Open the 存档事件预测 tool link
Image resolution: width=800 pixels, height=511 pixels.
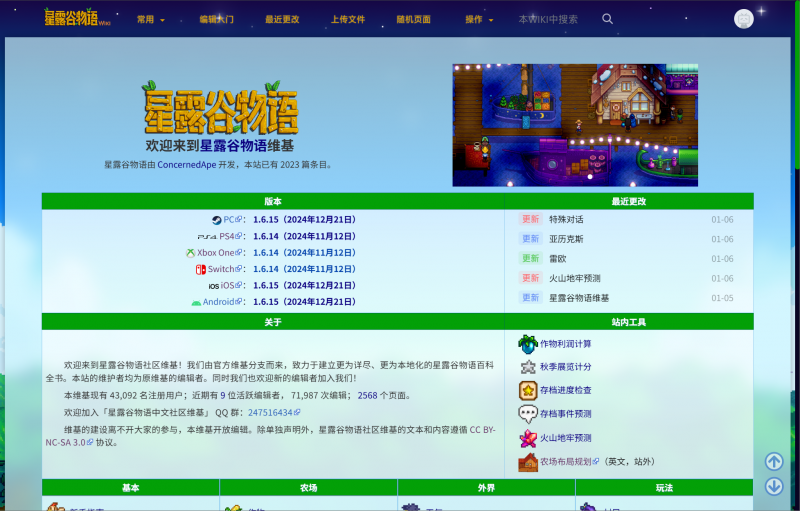[x=566, y=414]
